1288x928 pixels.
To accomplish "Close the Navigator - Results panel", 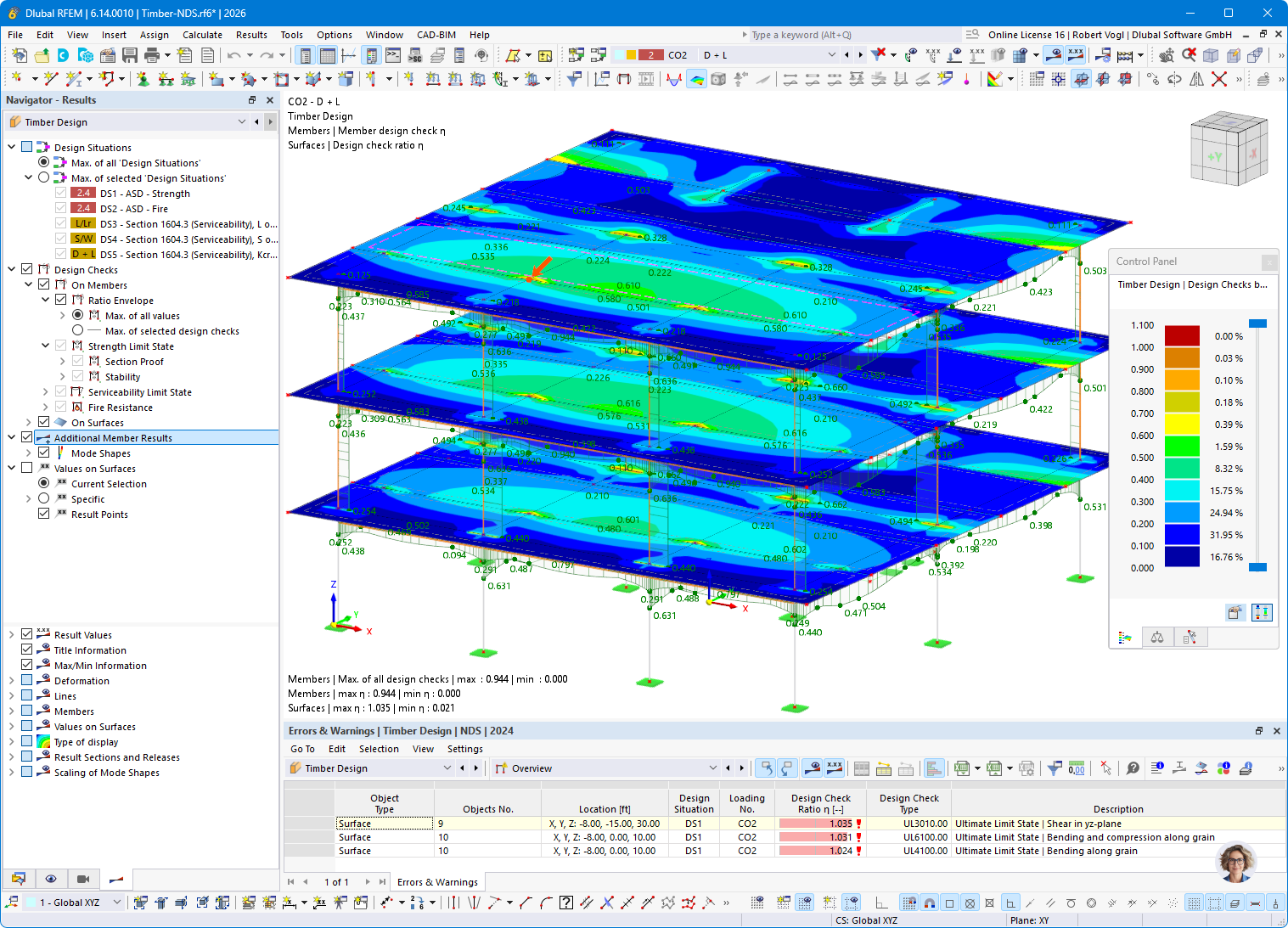I will click(x=270, y=100).
